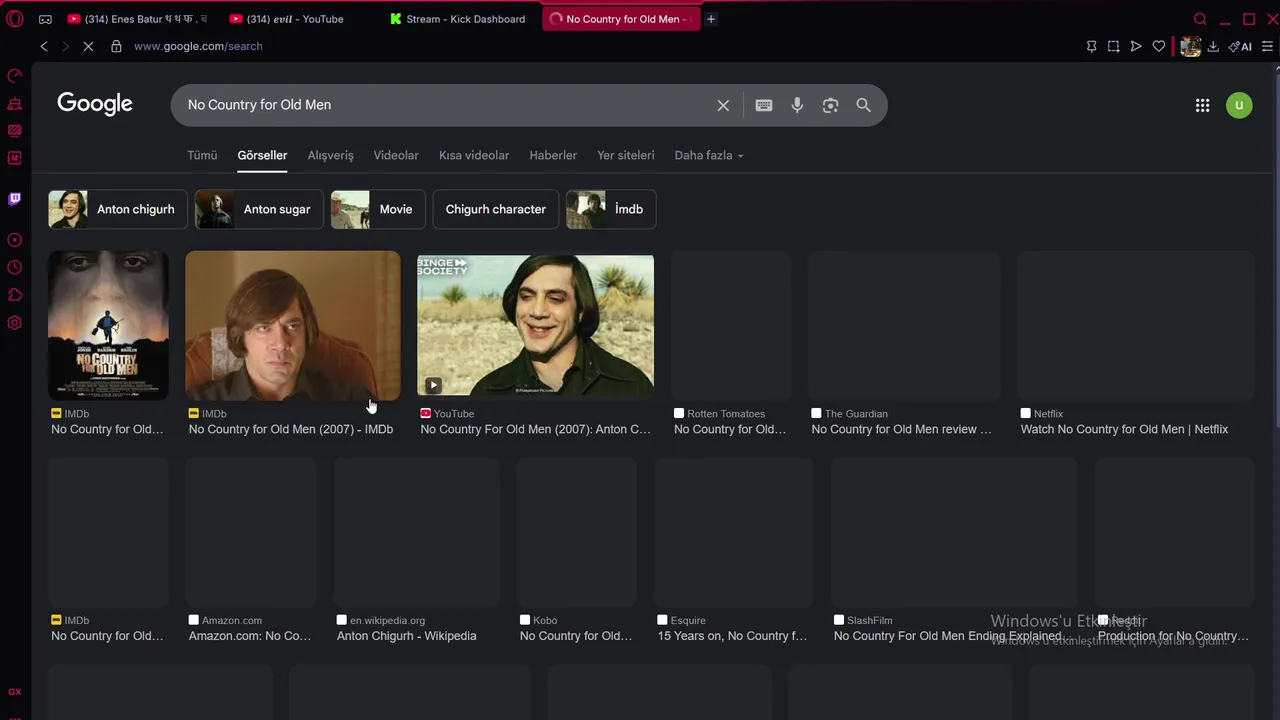1280x720 pixels.
Task: Open the GX icon at sidebar bottom
Action: (15, 692)
